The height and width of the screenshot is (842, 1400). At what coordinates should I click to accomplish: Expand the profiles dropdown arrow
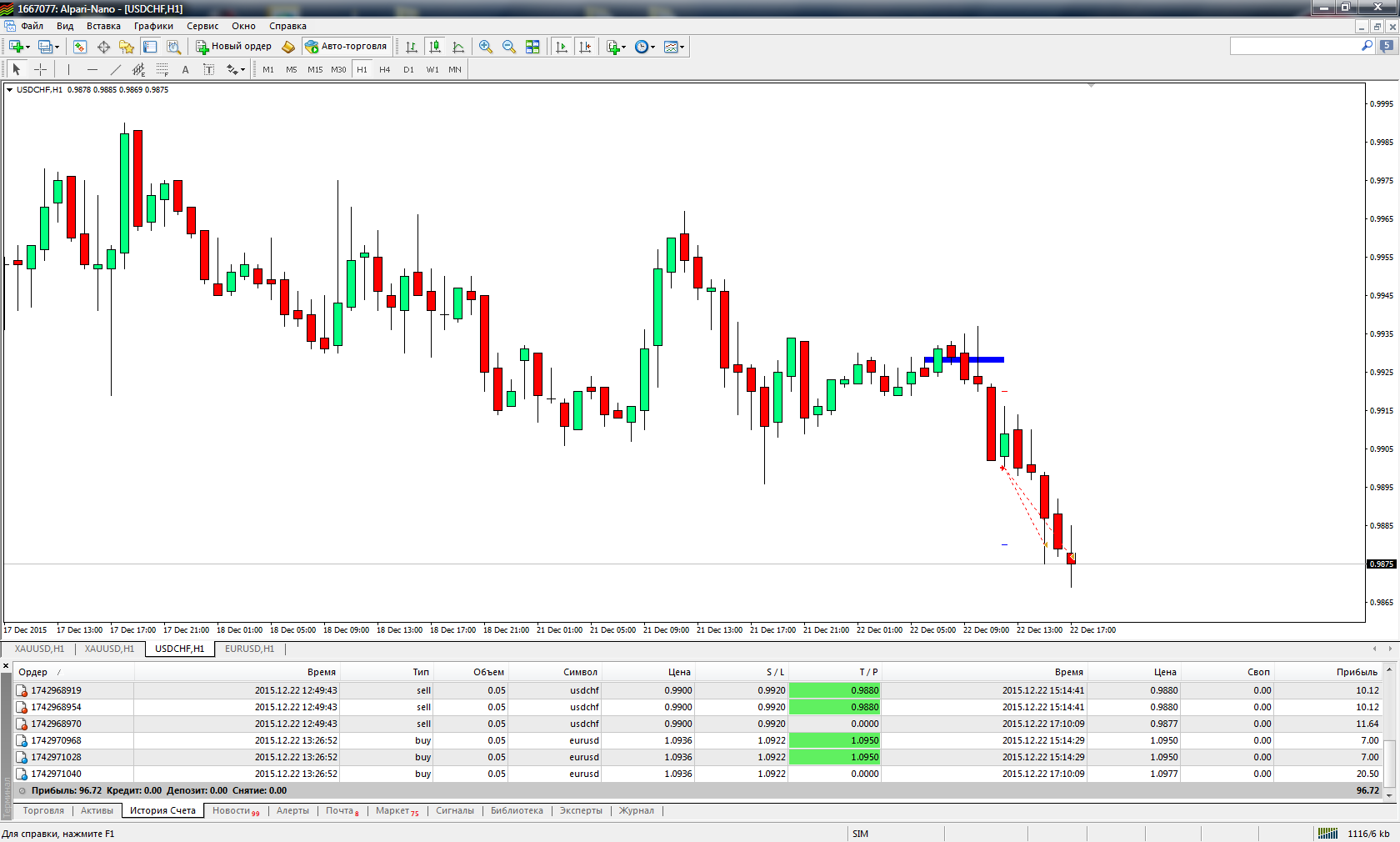pyautogui.click(x=57, y=48)
